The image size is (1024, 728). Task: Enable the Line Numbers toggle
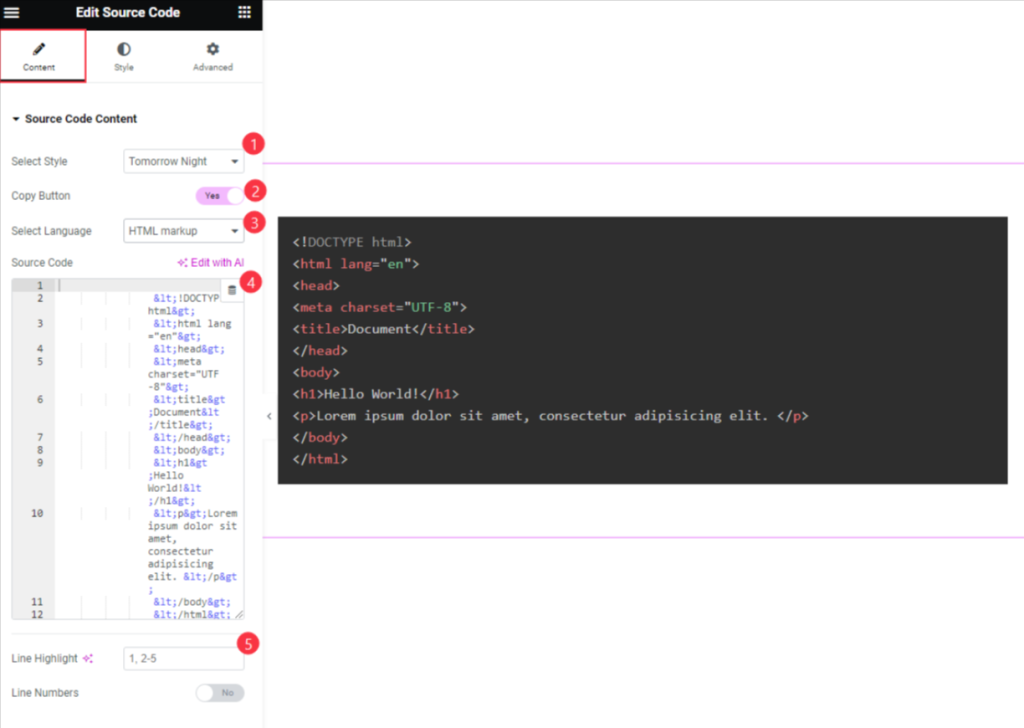pos(219,692)
